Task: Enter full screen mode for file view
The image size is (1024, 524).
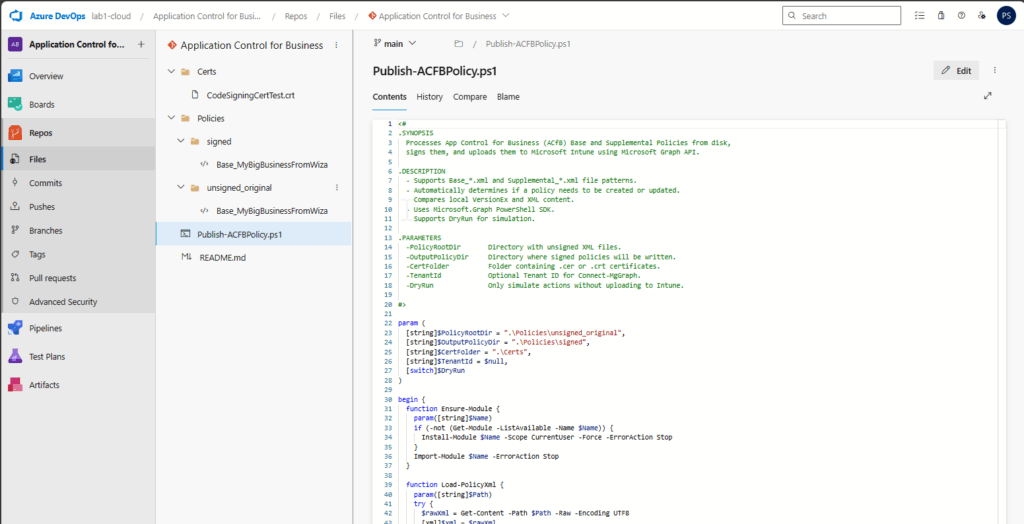Action: coord(988,96)
